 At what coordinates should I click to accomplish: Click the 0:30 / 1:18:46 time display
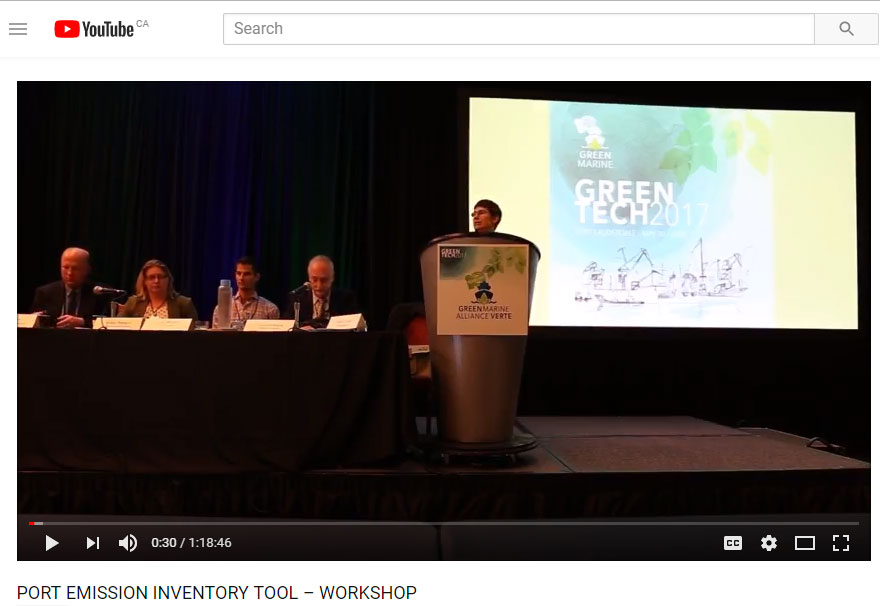(x=191, y=543)
